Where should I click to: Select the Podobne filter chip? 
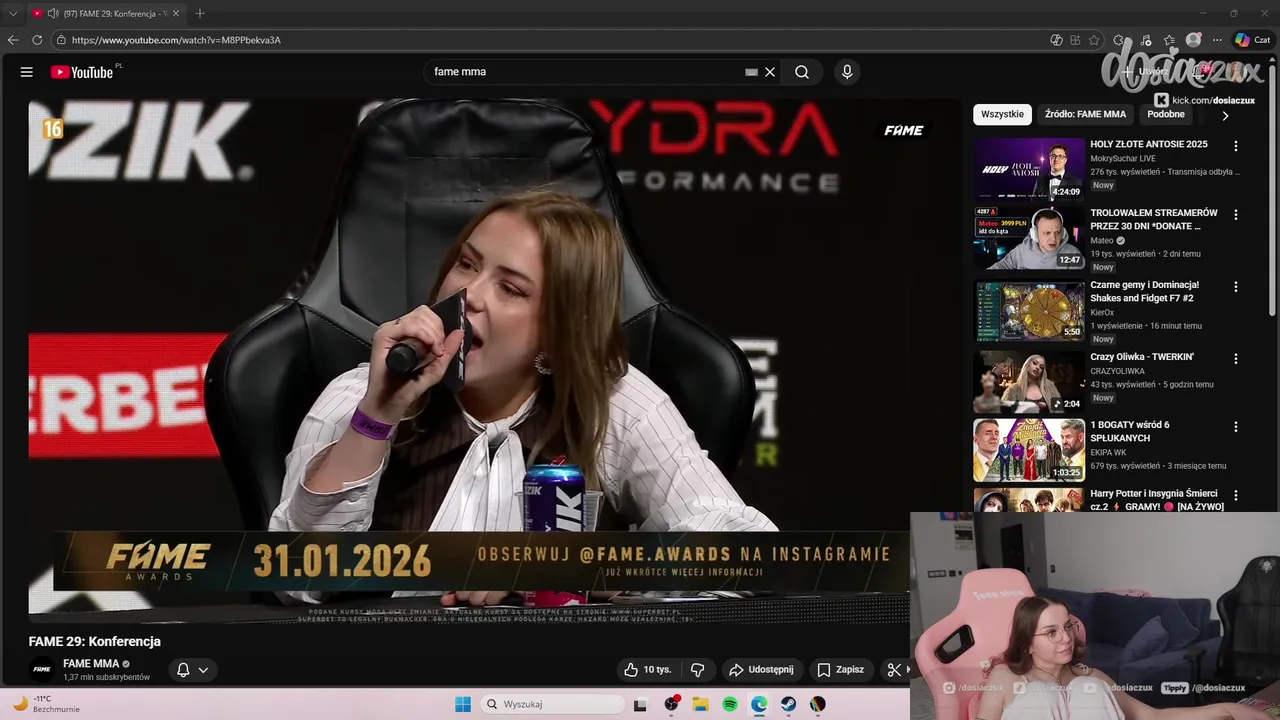point(1166,114)
